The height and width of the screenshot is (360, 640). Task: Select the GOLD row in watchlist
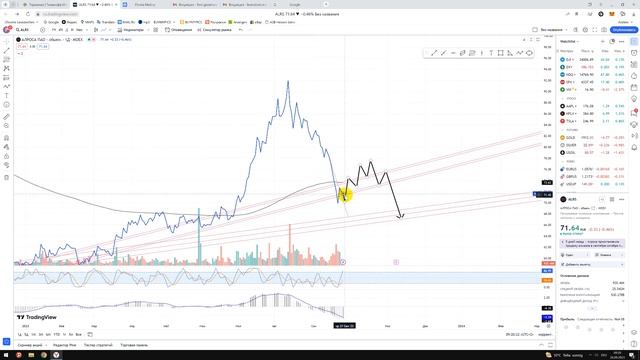[592, 138]
